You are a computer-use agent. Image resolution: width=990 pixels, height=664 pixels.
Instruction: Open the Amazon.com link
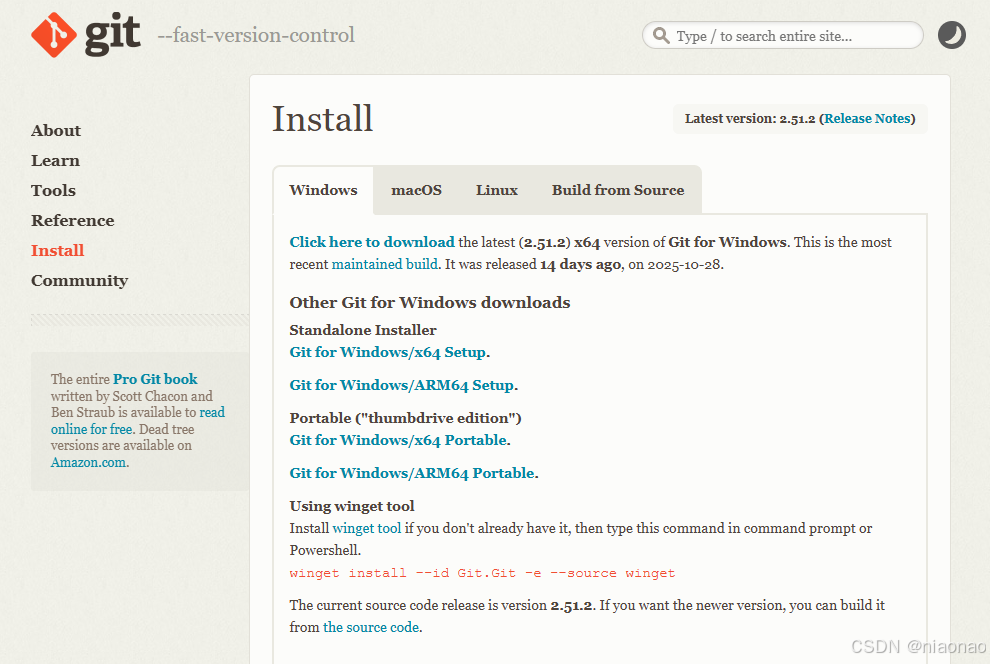click(88, 463)
